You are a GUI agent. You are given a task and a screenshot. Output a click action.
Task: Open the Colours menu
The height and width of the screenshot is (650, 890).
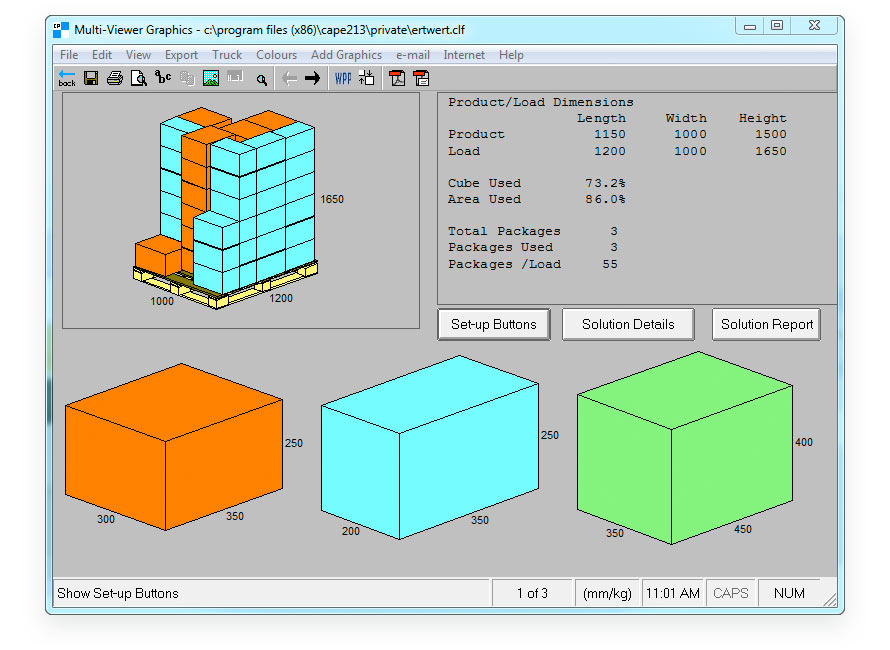click(x=276, y=55)
